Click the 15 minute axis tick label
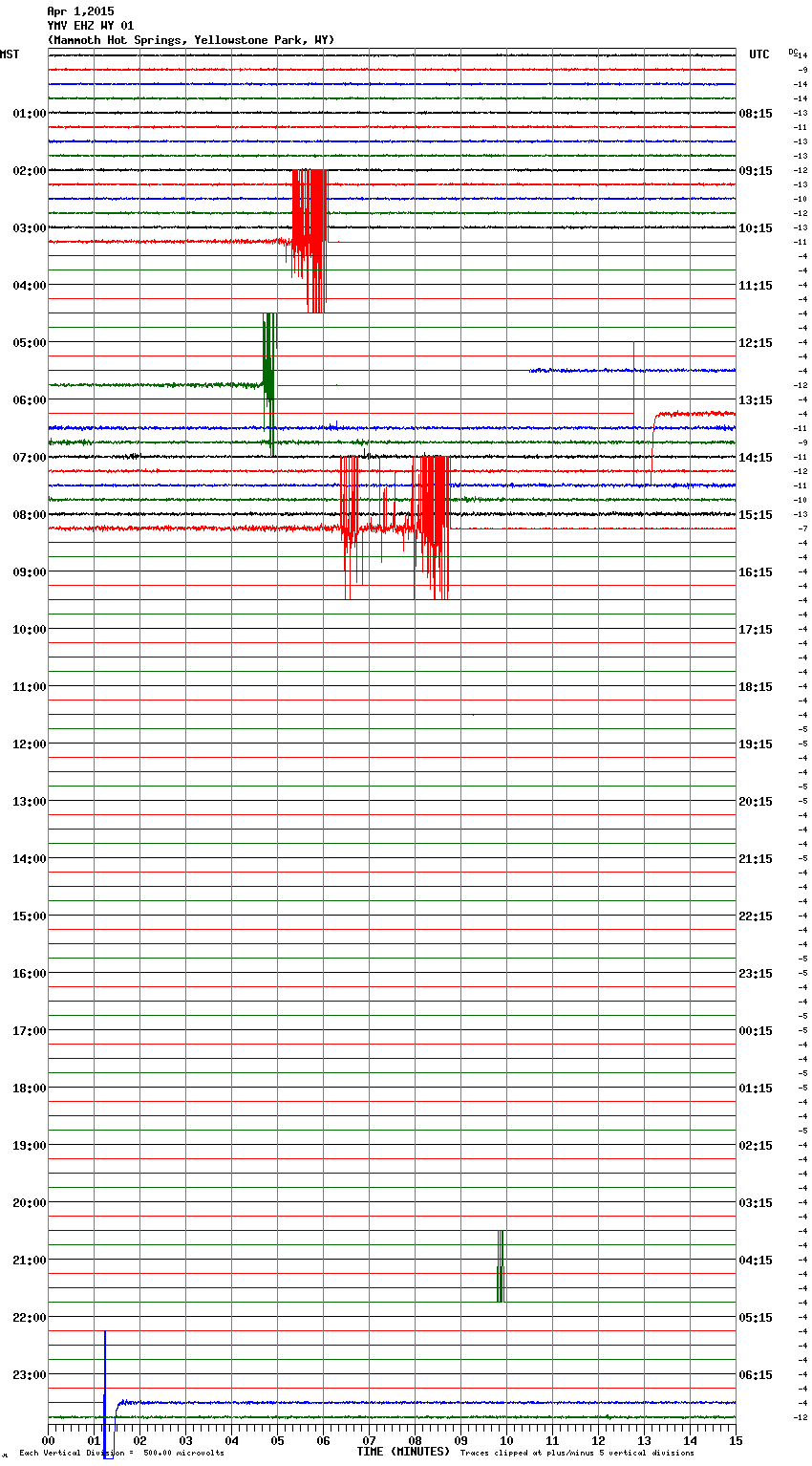 [736, 1441]
